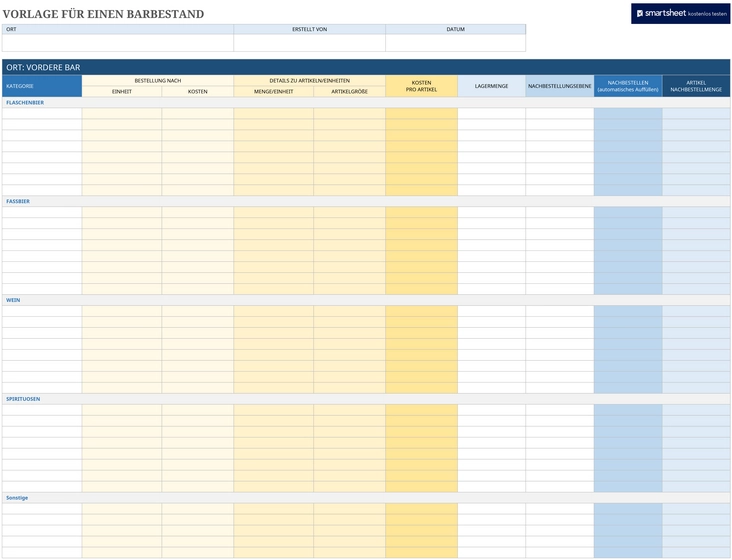Click the NACHBESTELLUNGSEBENE column header
Viewport: 732px width, 560px height.
(x=560, y=86)
